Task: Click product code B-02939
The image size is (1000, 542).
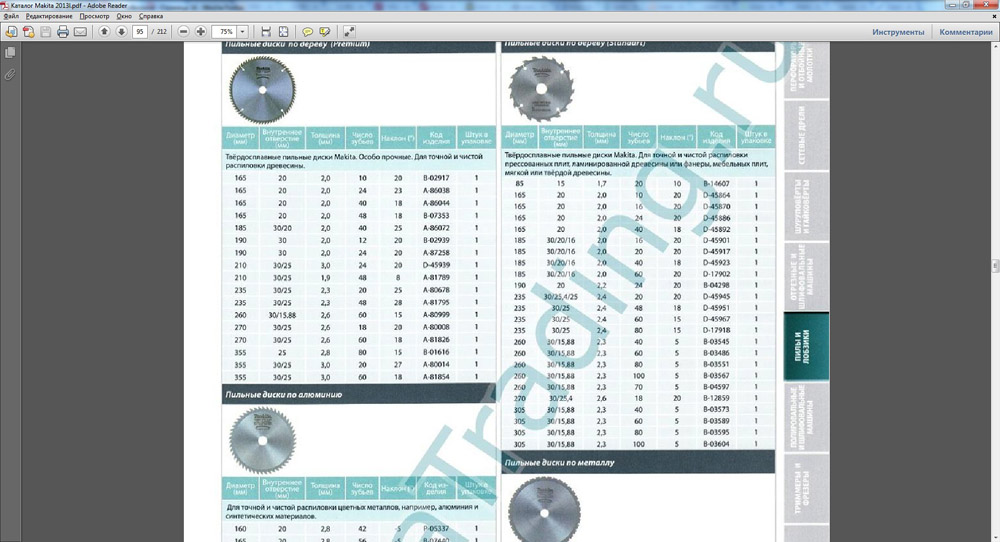Action: click(436, 240)
